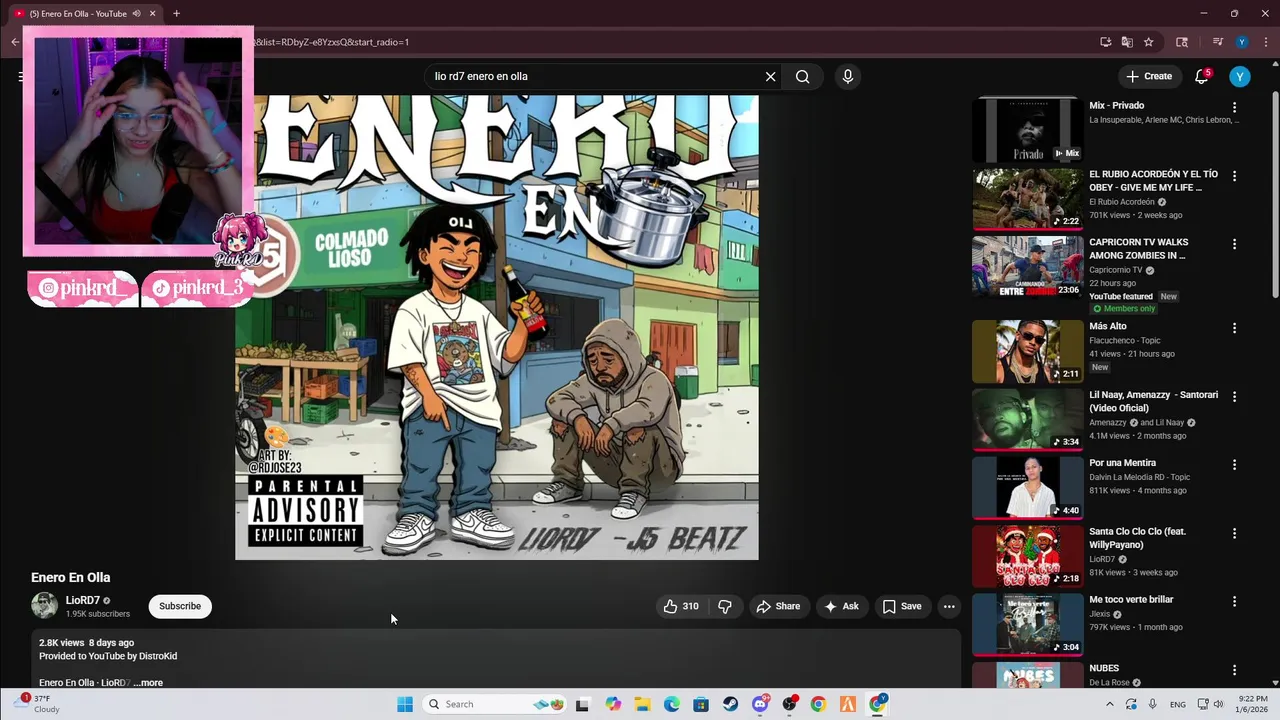Go back in browser history
This screenshot has height=720, width=1280.
[x=14, y=42]
